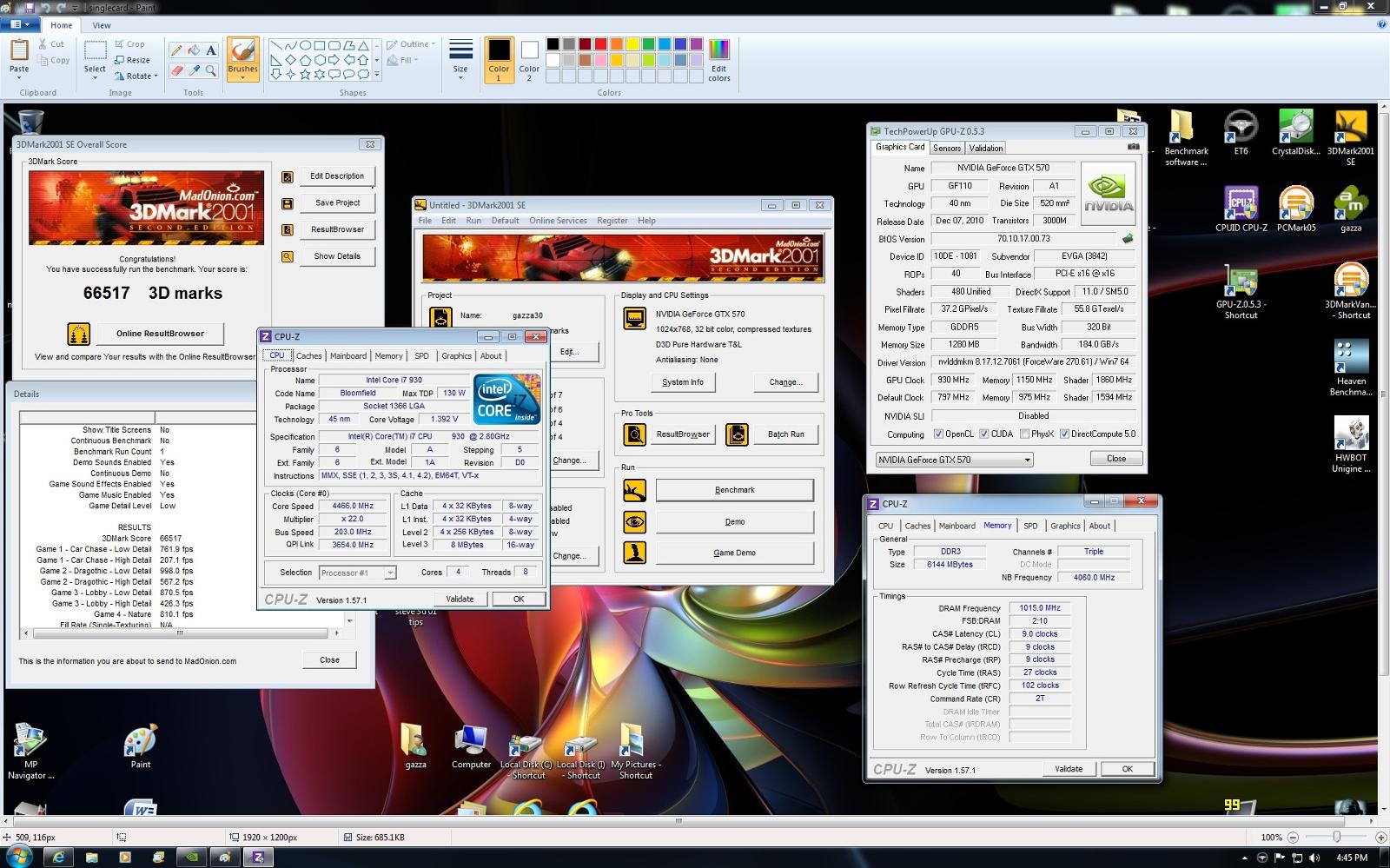This screenshot has width=1390, height=868.
Task: Open the NVIDIA GeForce GTX 570 dropdown in GPU-Z
Action: click(954, 460)
